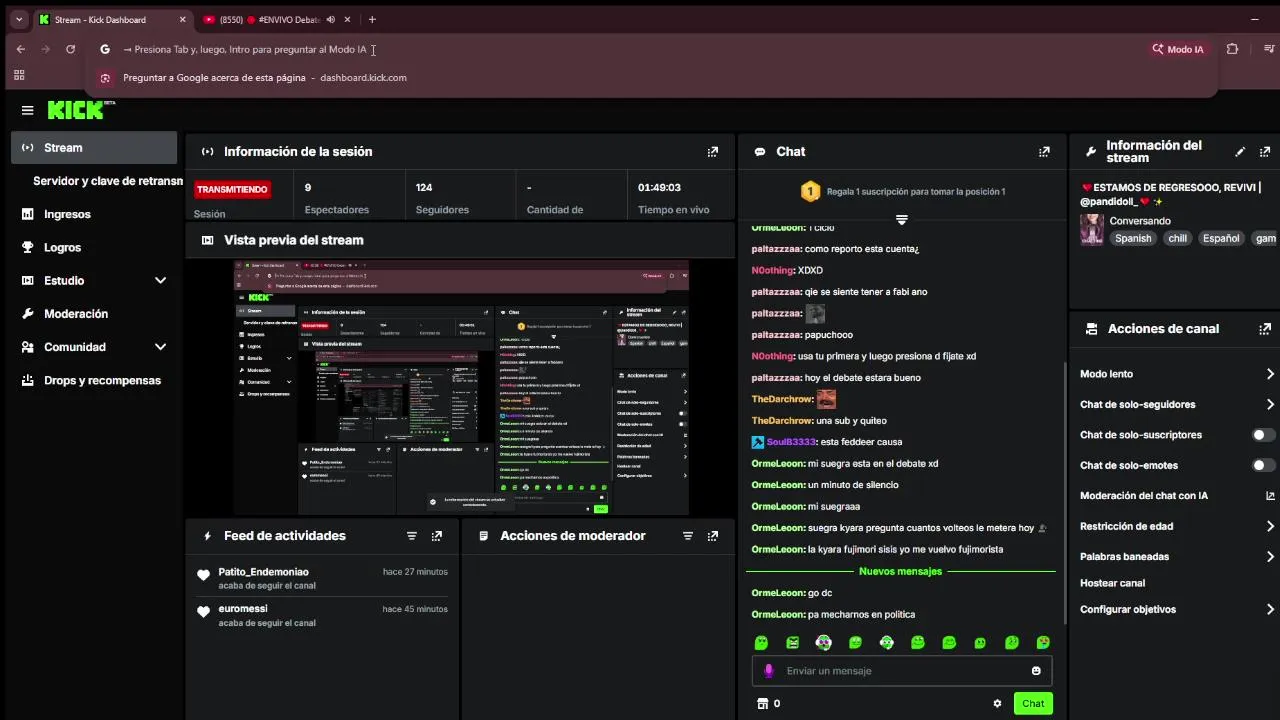The height and width of the screenshot is (720, 1280).
Task: Toggle Chat de solo-suscriptores
Action: pos(1264,435)
